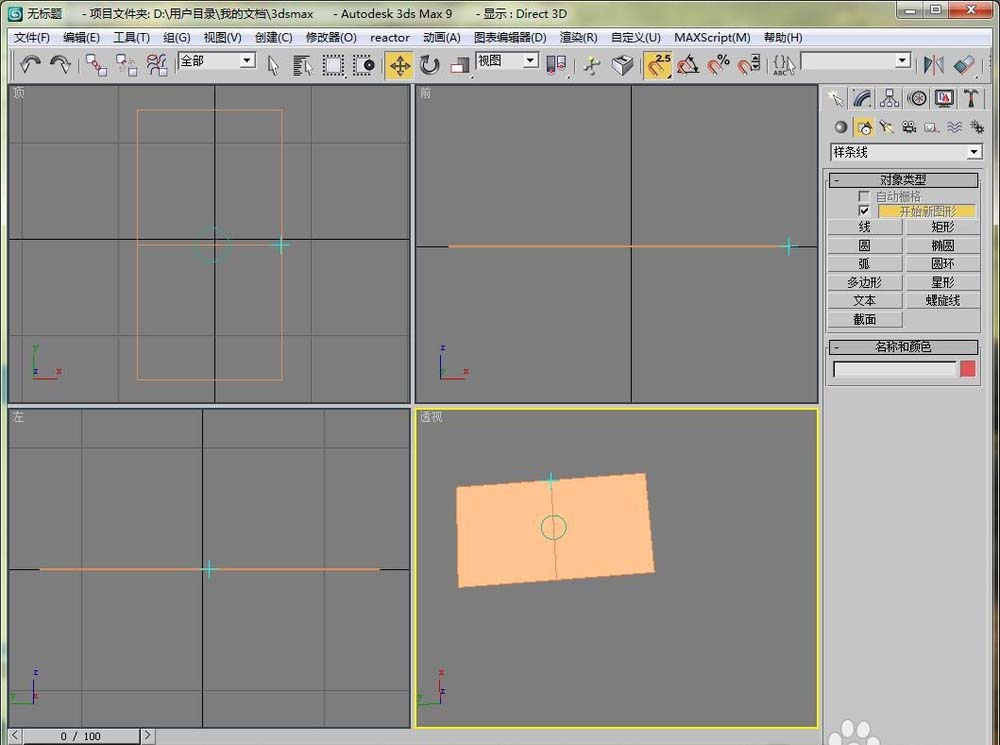Click the 圆 shape button

865,246
